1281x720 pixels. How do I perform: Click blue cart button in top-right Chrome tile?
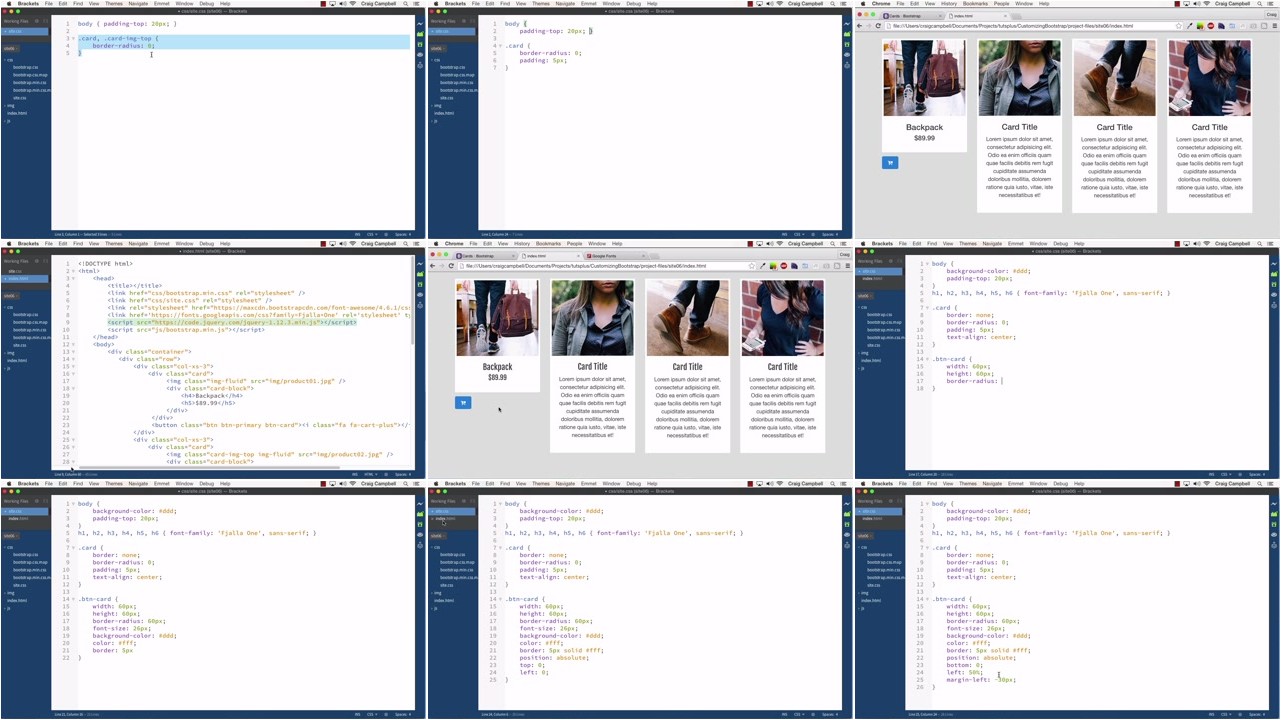(x=890, y=163)
